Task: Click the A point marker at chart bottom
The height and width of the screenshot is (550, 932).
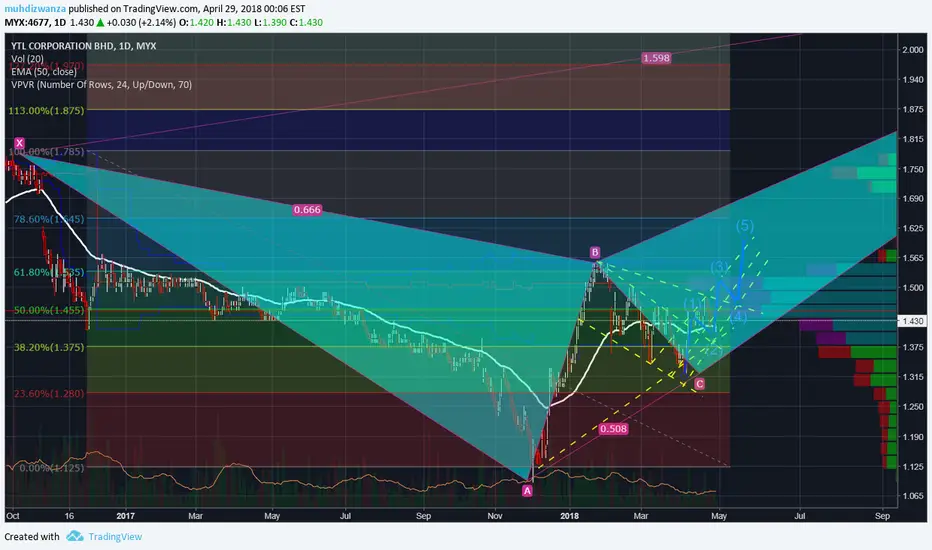Action: (x=527, y=491)
